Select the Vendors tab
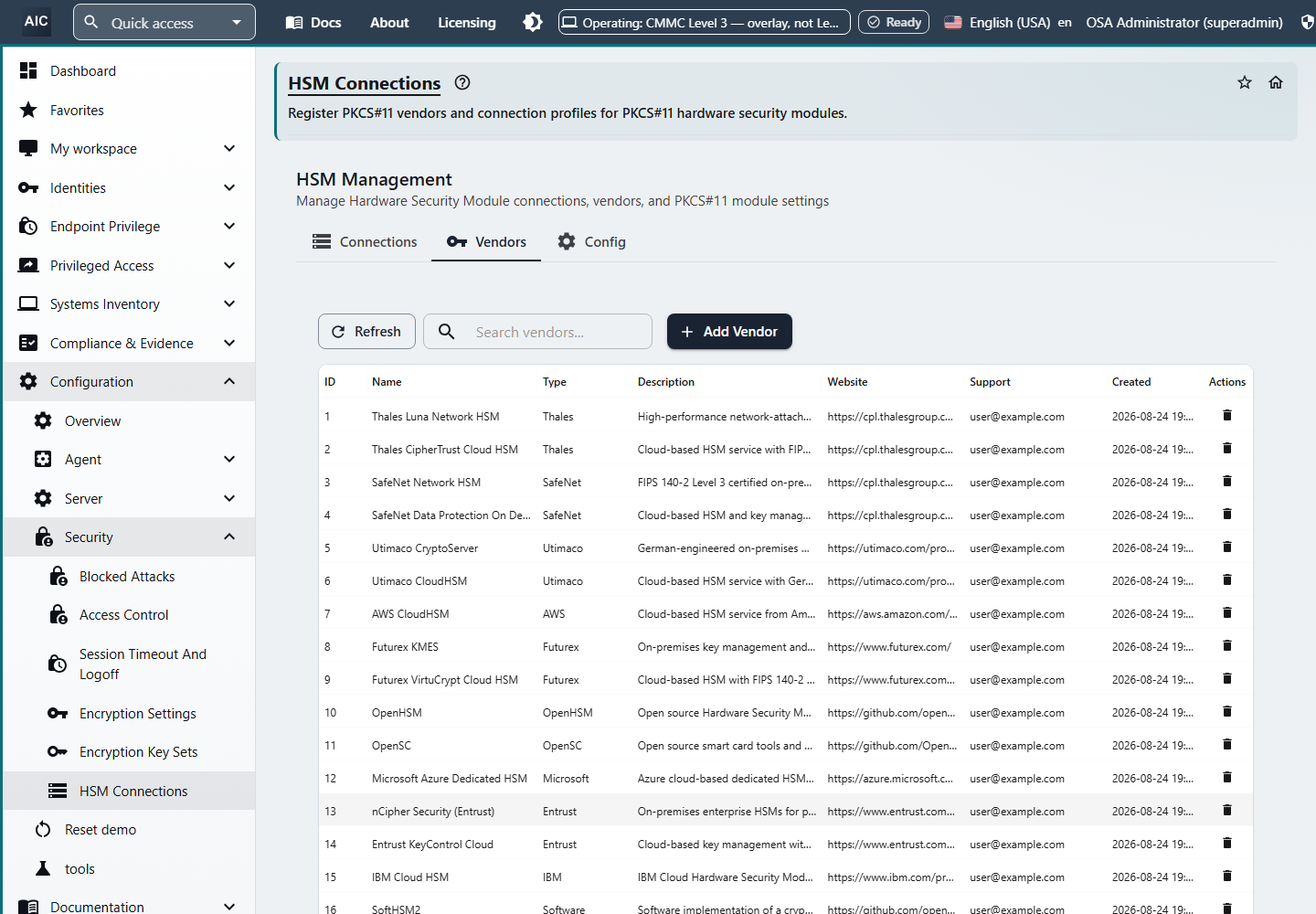This screenshot has height=914, width=1316. (x=486, y=241)
